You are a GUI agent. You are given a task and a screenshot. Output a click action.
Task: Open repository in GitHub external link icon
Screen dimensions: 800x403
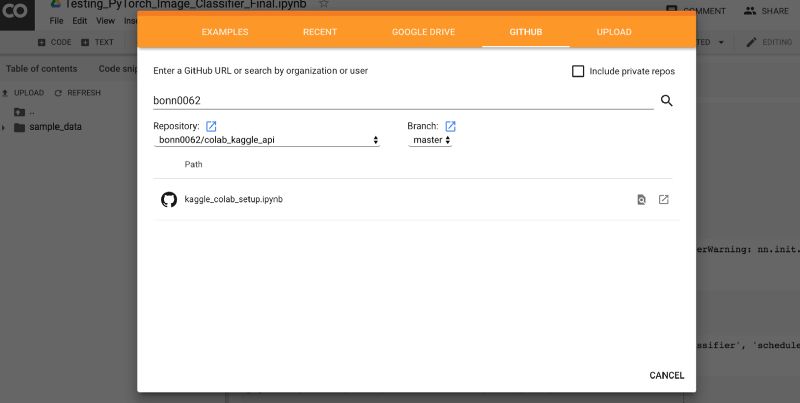click(x=211, y=126)
